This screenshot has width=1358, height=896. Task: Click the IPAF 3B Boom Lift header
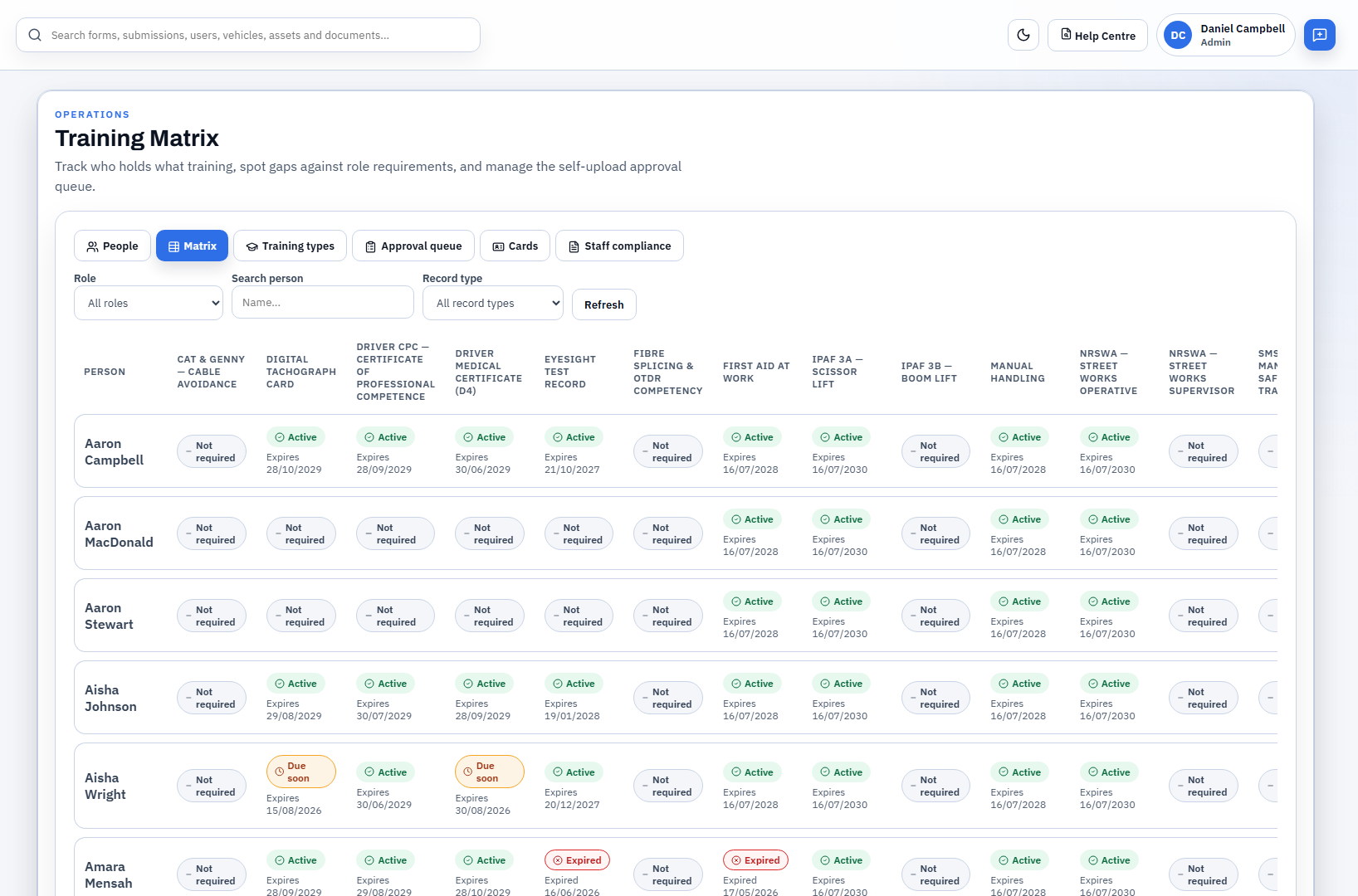tap(929, 372)
